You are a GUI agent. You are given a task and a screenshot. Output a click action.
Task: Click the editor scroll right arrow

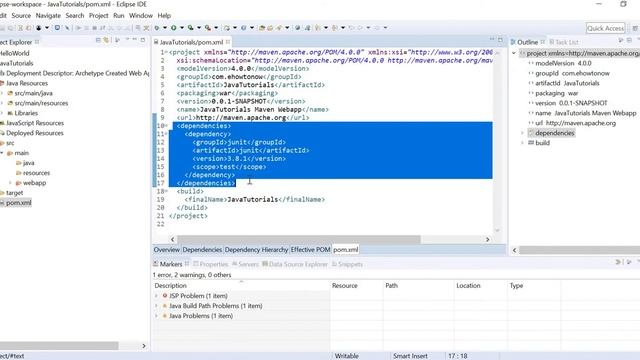click(487, 239)
